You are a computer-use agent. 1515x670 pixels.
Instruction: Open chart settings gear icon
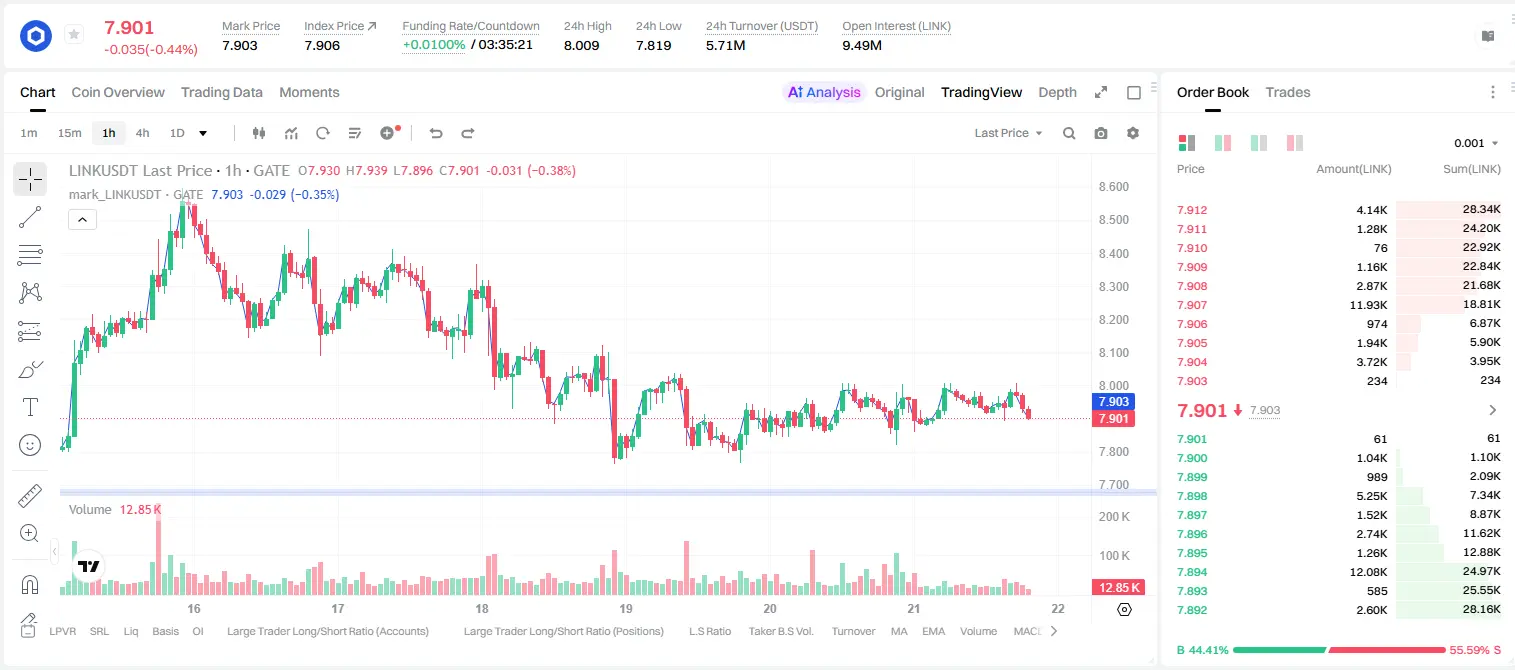coord(1133,133)
